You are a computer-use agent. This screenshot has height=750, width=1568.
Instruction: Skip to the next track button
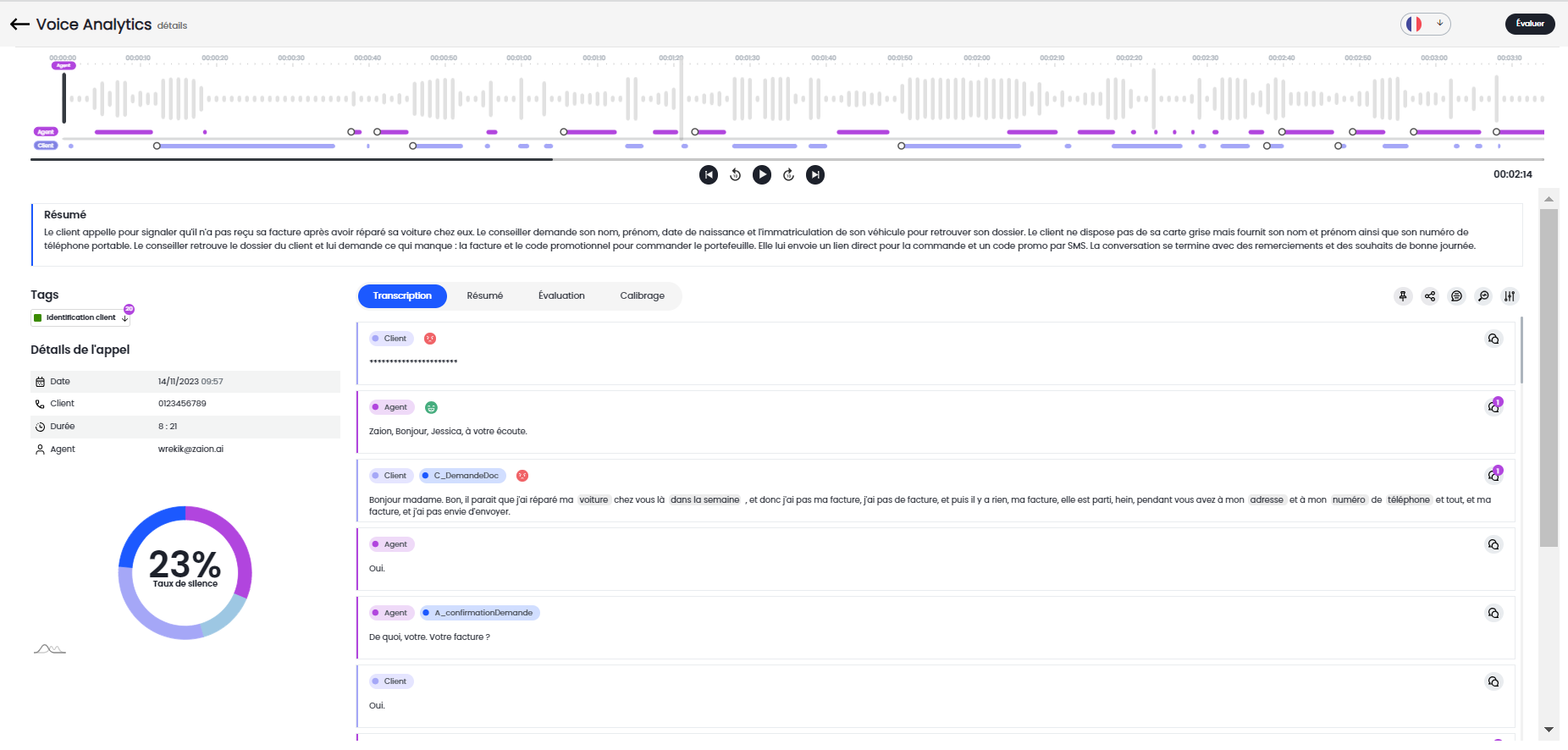pos(815,174)
